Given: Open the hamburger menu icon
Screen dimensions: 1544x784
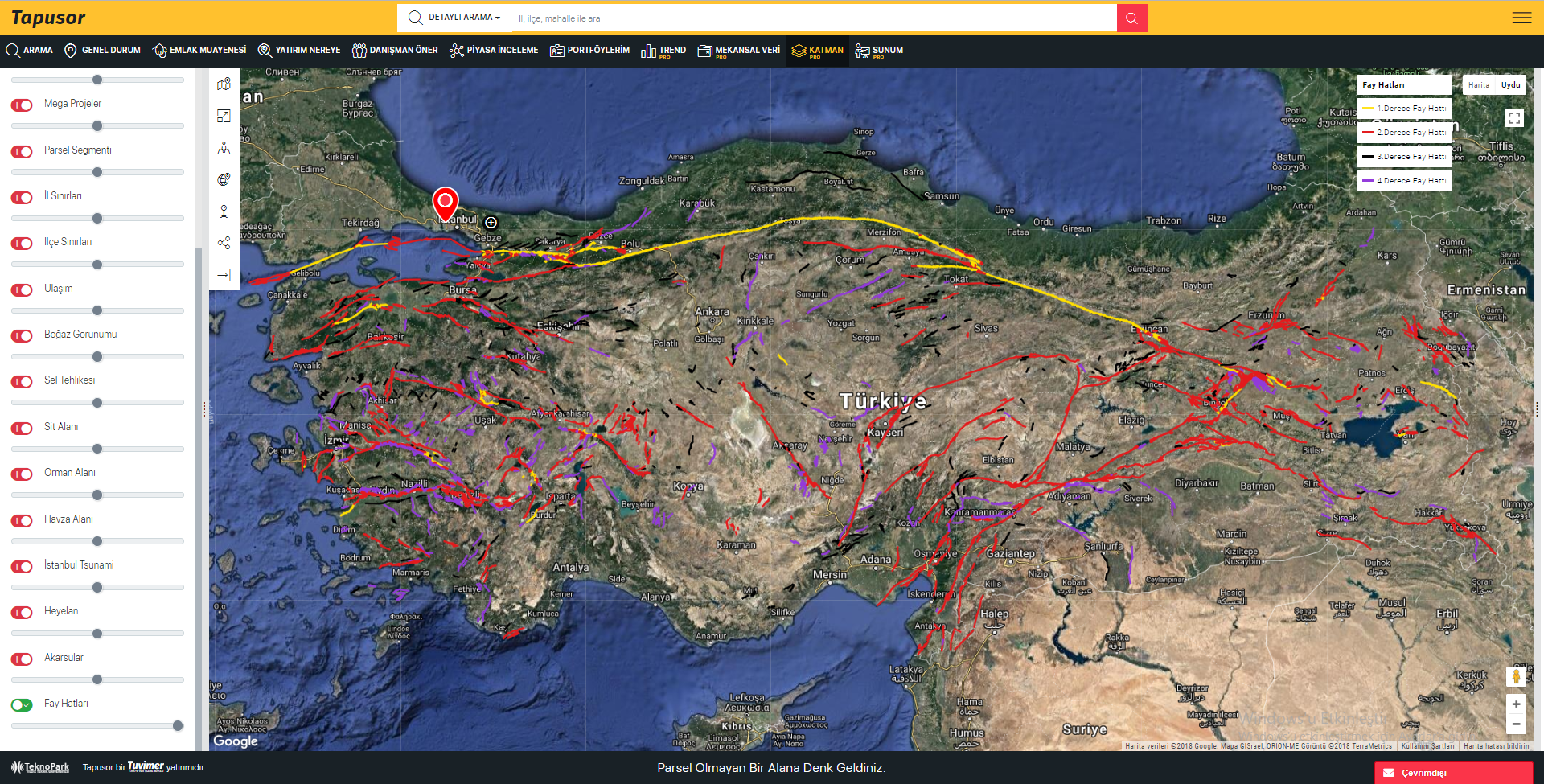Looking at the screenshot, I should (x=1521, y=18).
